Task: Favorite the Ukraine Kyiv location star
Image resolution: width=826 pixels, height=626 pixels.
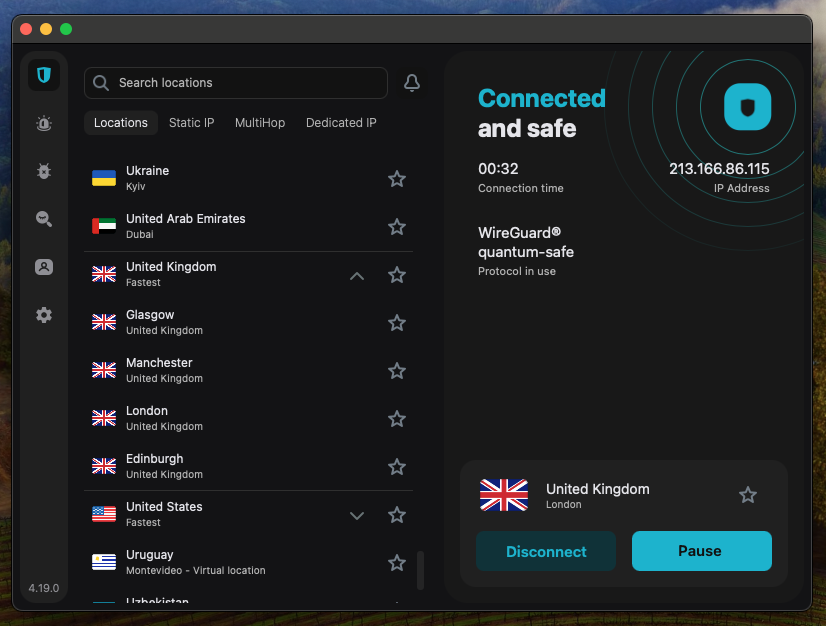Action: [x=397, y=179]
